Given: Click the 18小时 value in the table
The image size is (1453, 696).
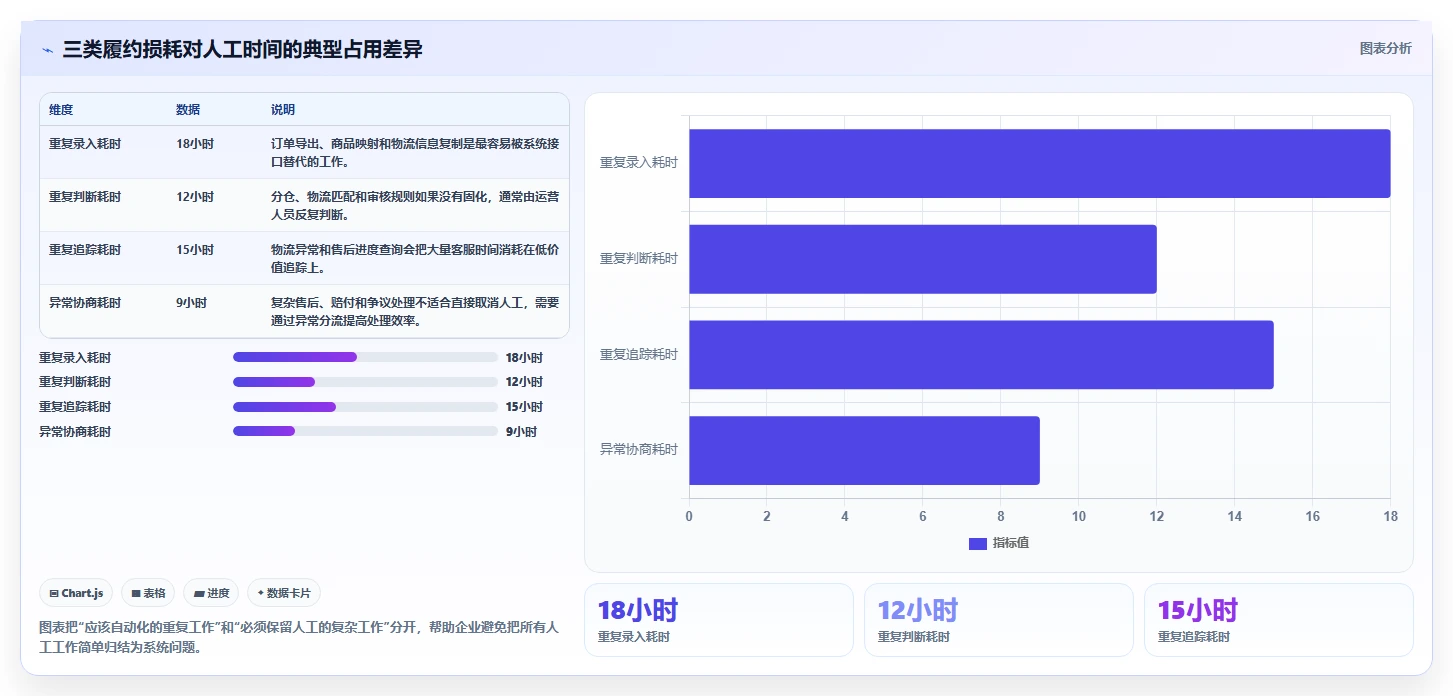Looking at the screenshot, I should point(195,144).
